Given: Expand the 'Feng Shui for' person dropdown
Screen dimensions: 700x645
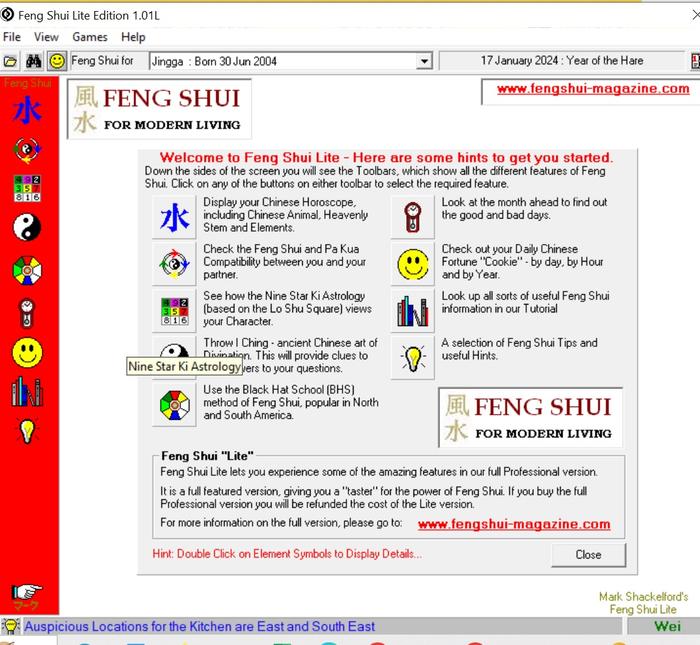Looking at the screenshot, I should pyautogui.click(x=424, y=61).
